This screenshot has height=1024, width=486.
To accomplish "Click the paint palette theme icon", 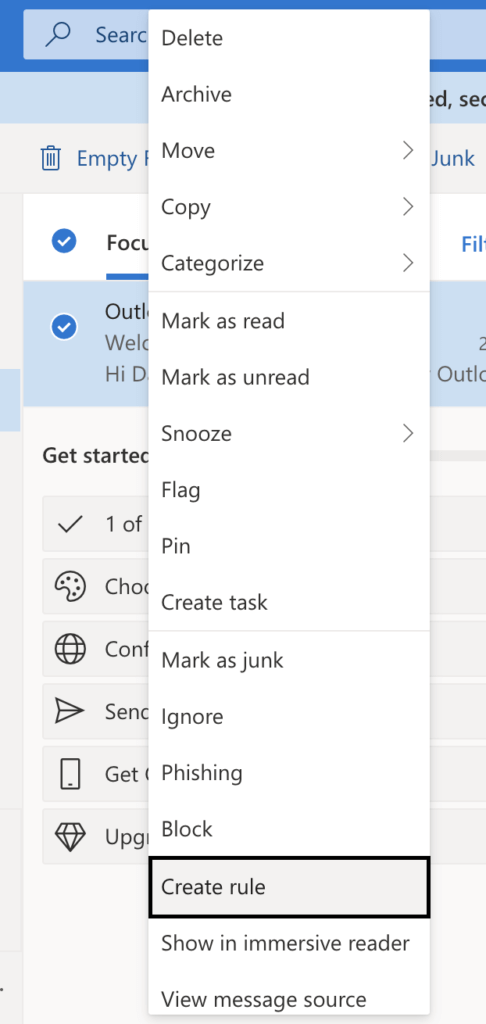I will point(70,586).
